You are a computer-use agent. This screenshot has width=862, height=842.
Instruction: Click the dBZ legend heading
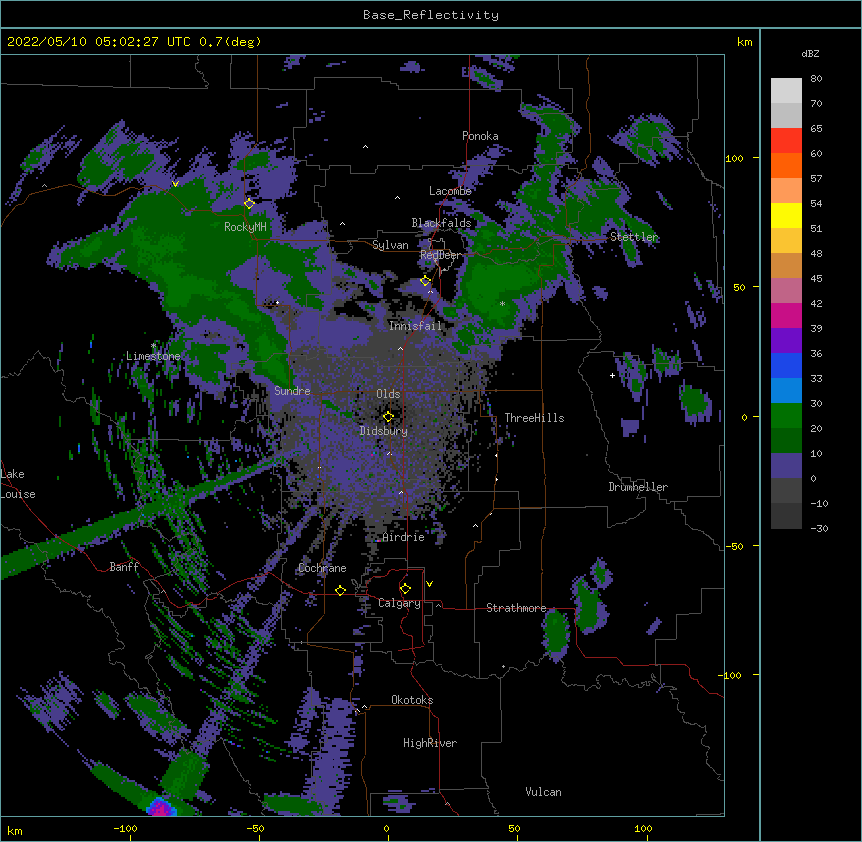click(x=810, y=53)
